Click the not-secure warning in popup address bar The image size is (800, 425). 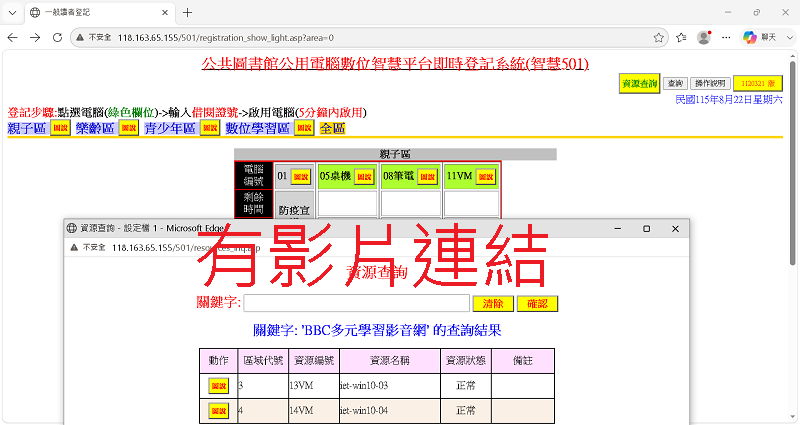coord(88,247)
